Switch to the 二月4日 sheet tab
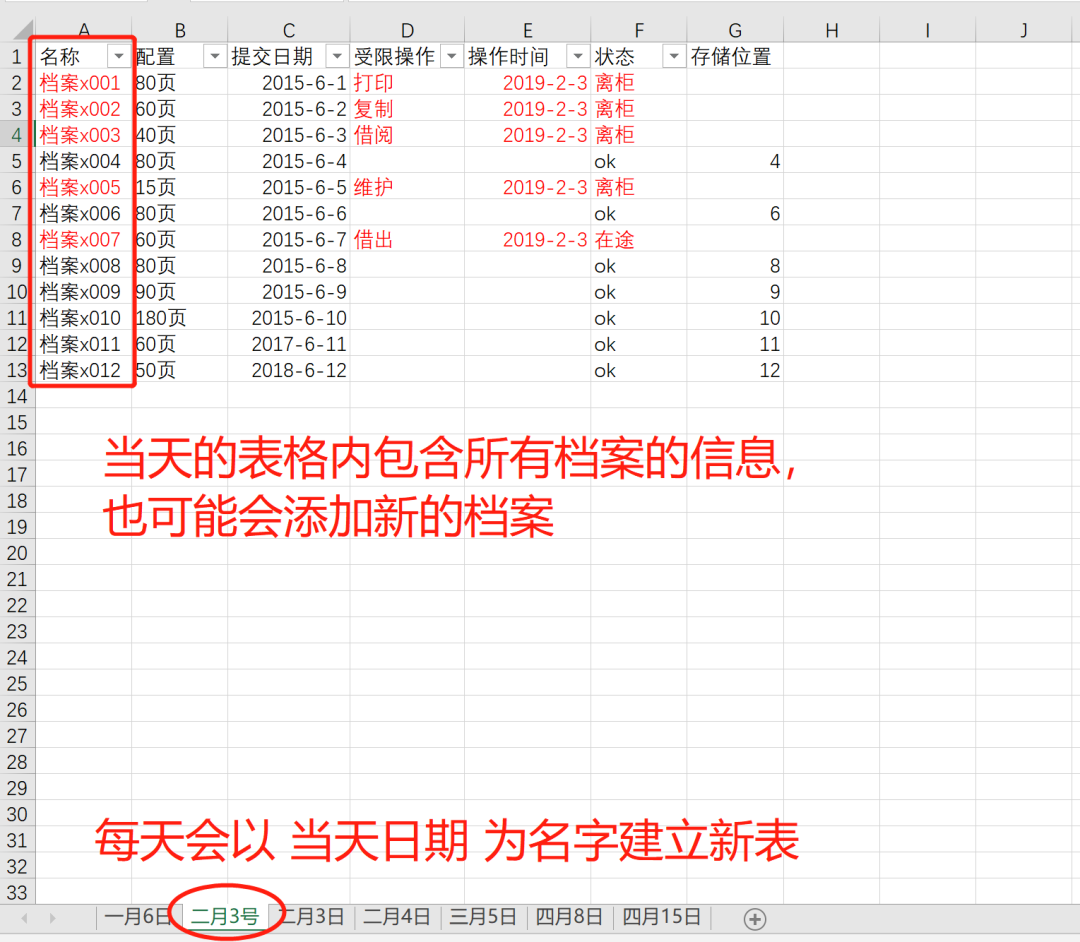1080x942 pixels. click(397, 917)
